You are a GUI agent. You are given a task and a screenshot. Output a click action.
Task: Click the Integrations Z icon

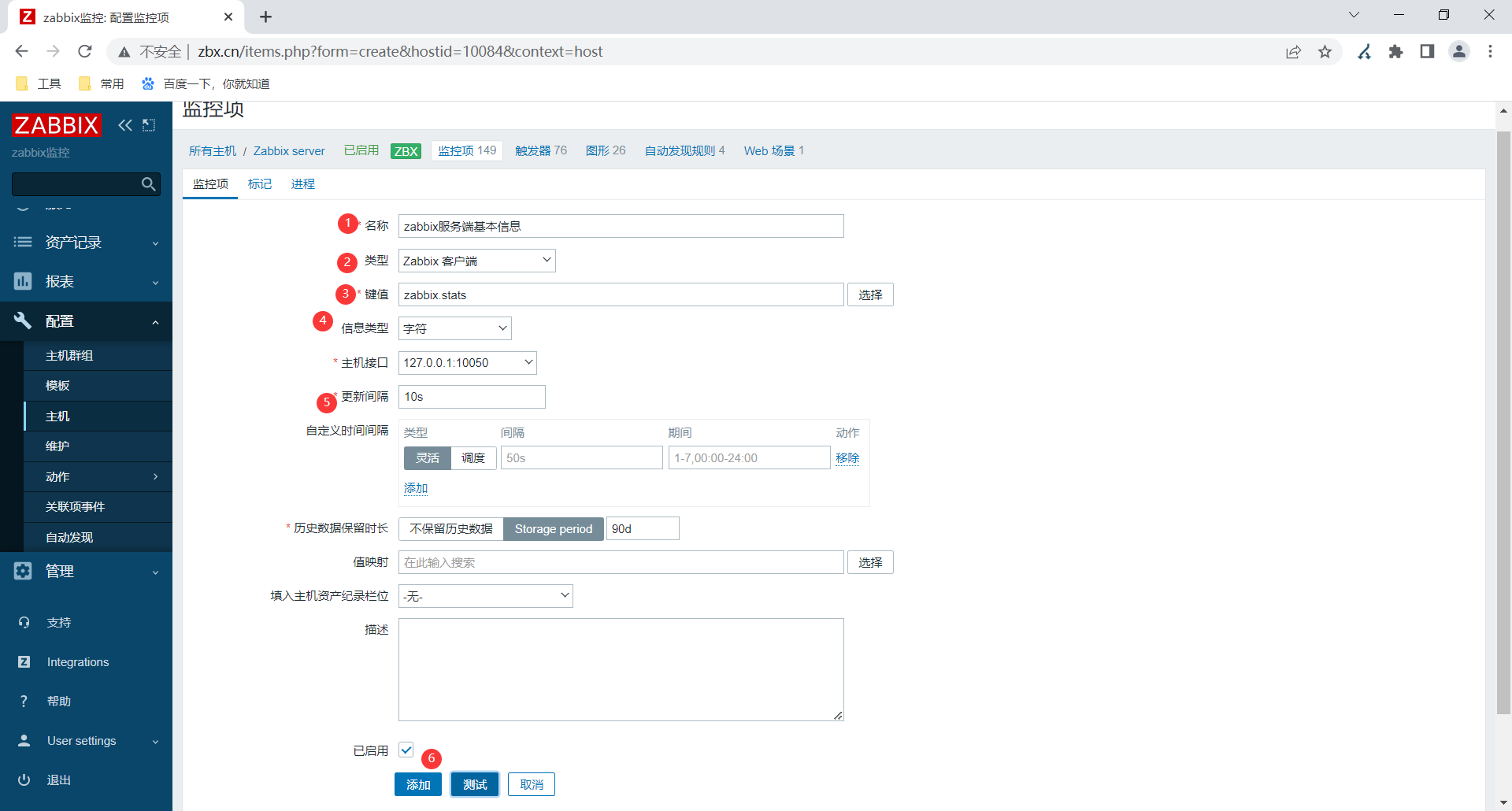coord(24,662)
